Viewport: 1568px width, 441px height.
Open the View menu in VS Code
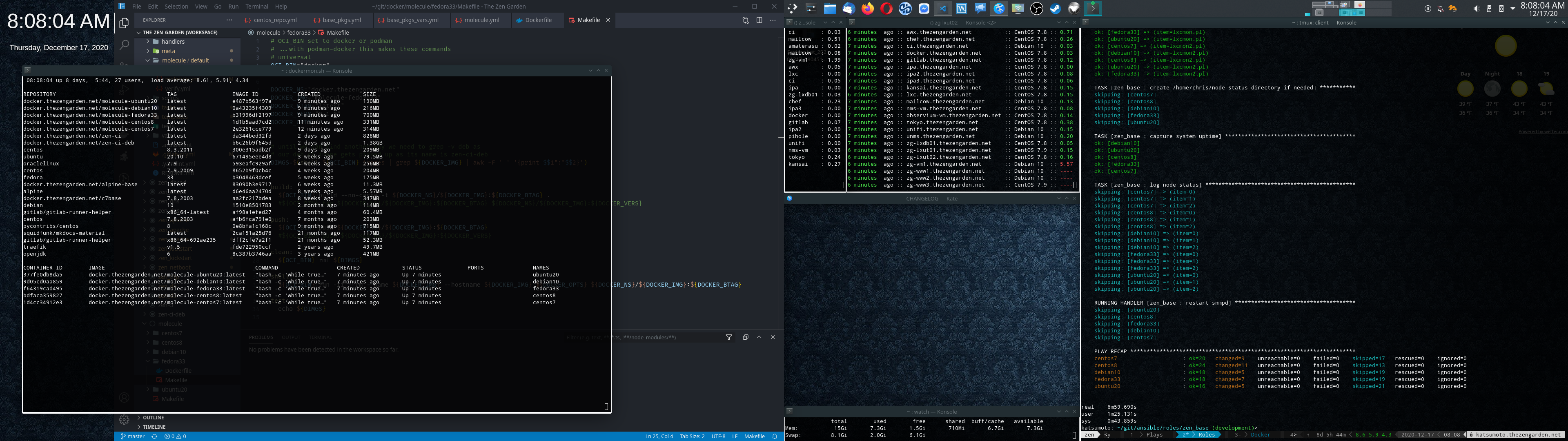(201, 7)
